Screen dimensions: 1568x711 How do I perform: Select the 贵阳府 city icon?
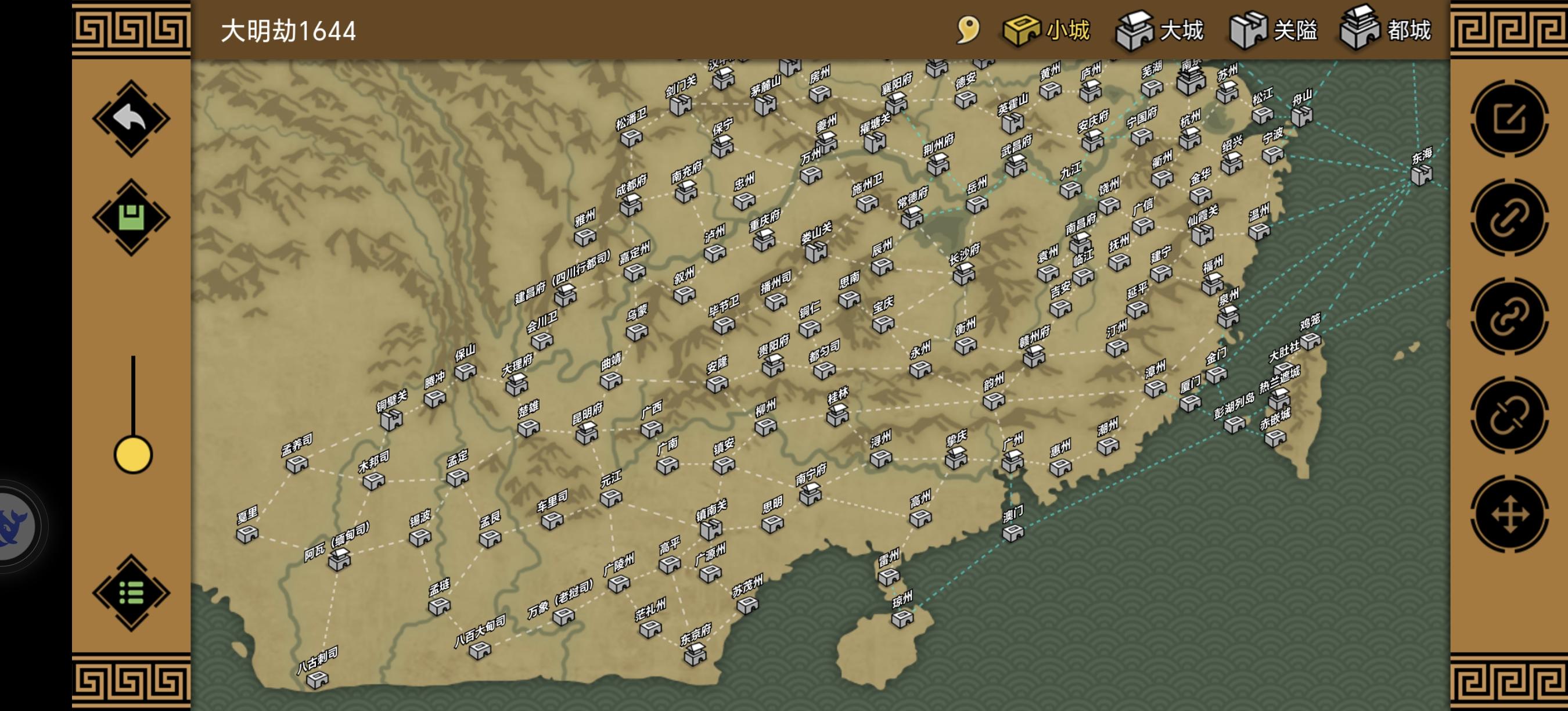tap(773, 366)
